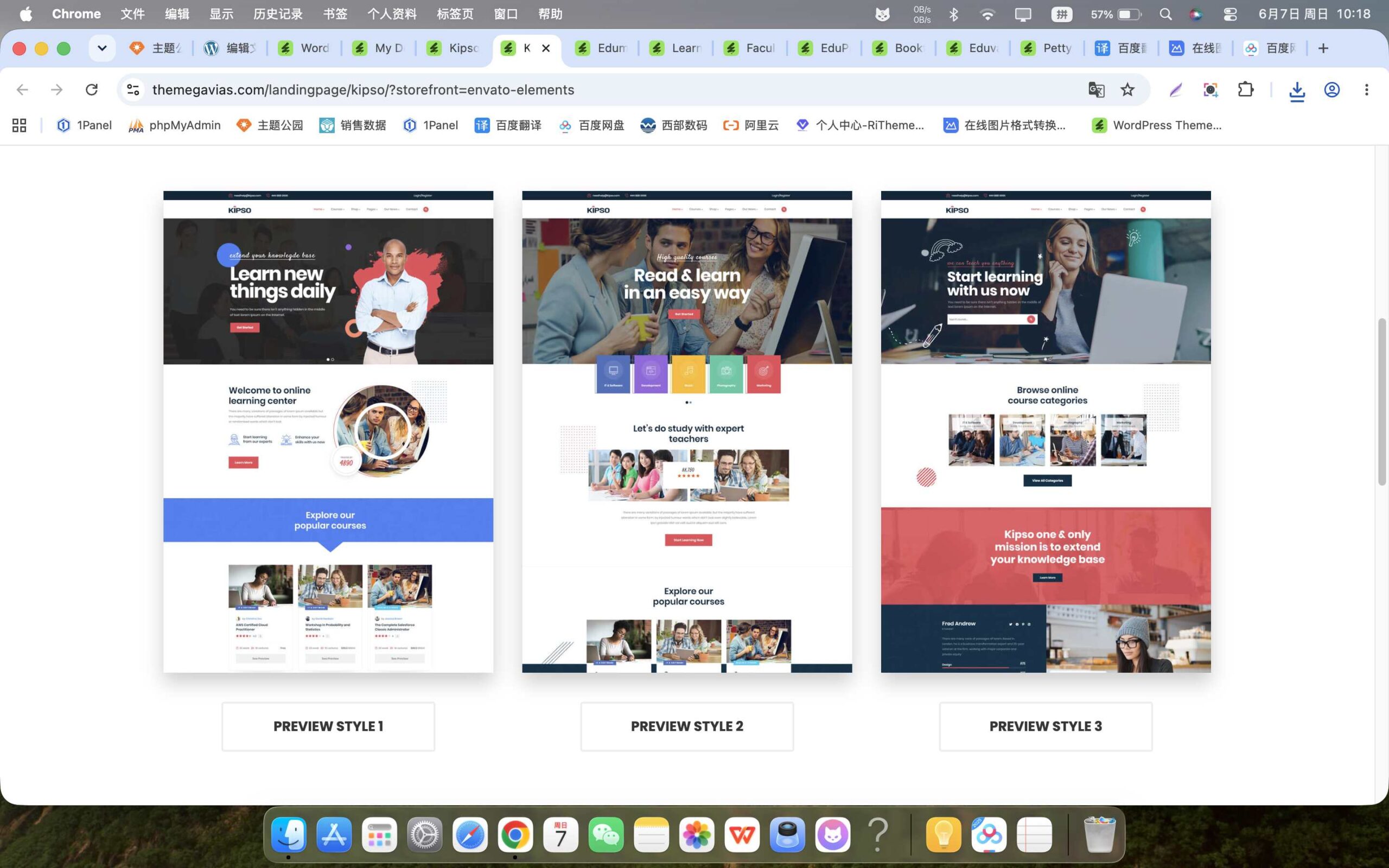
Task: Reload the page with refresh icon
Action: coord(91,90)
